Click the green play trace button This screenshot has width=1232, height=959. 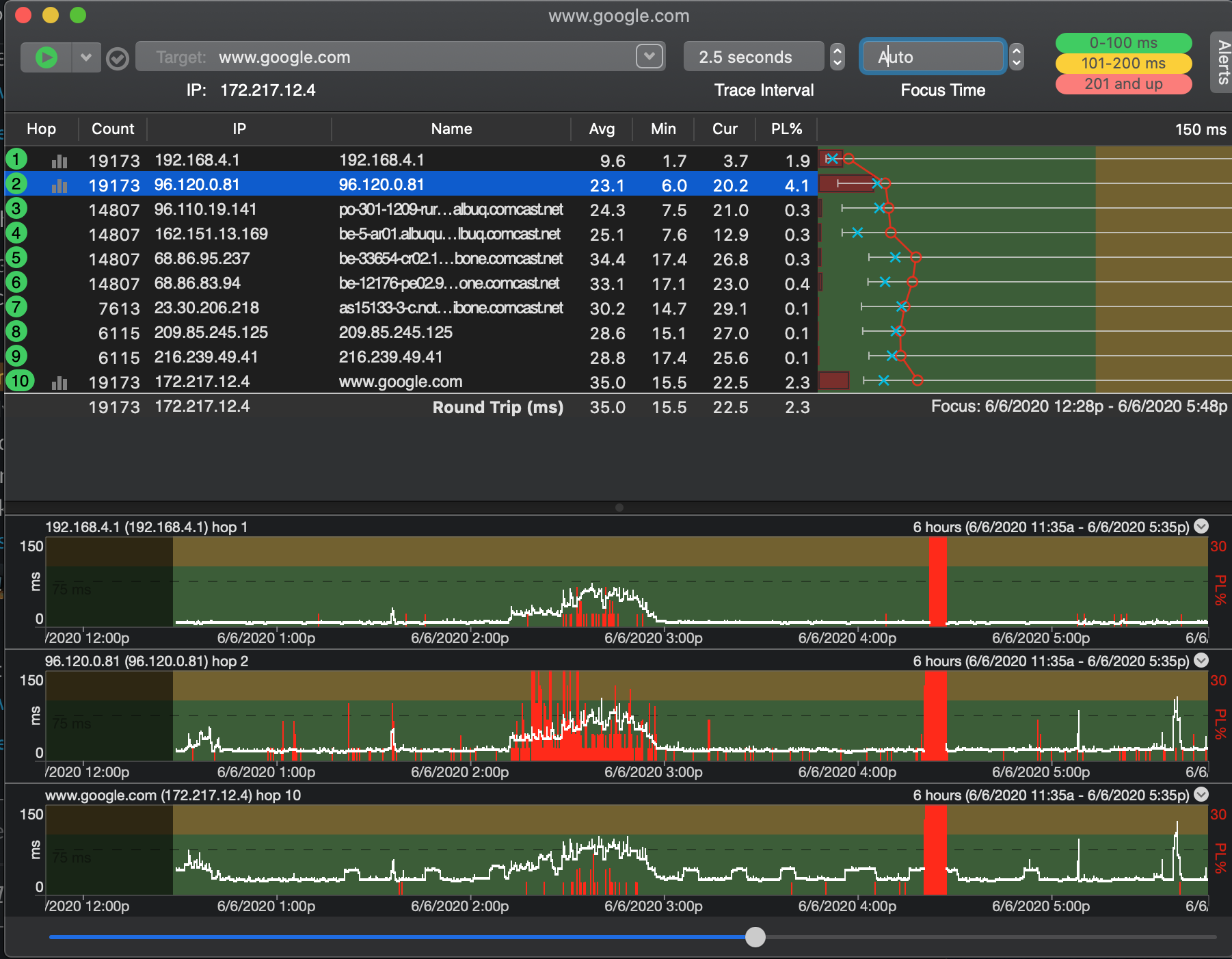tap(46, 57)
